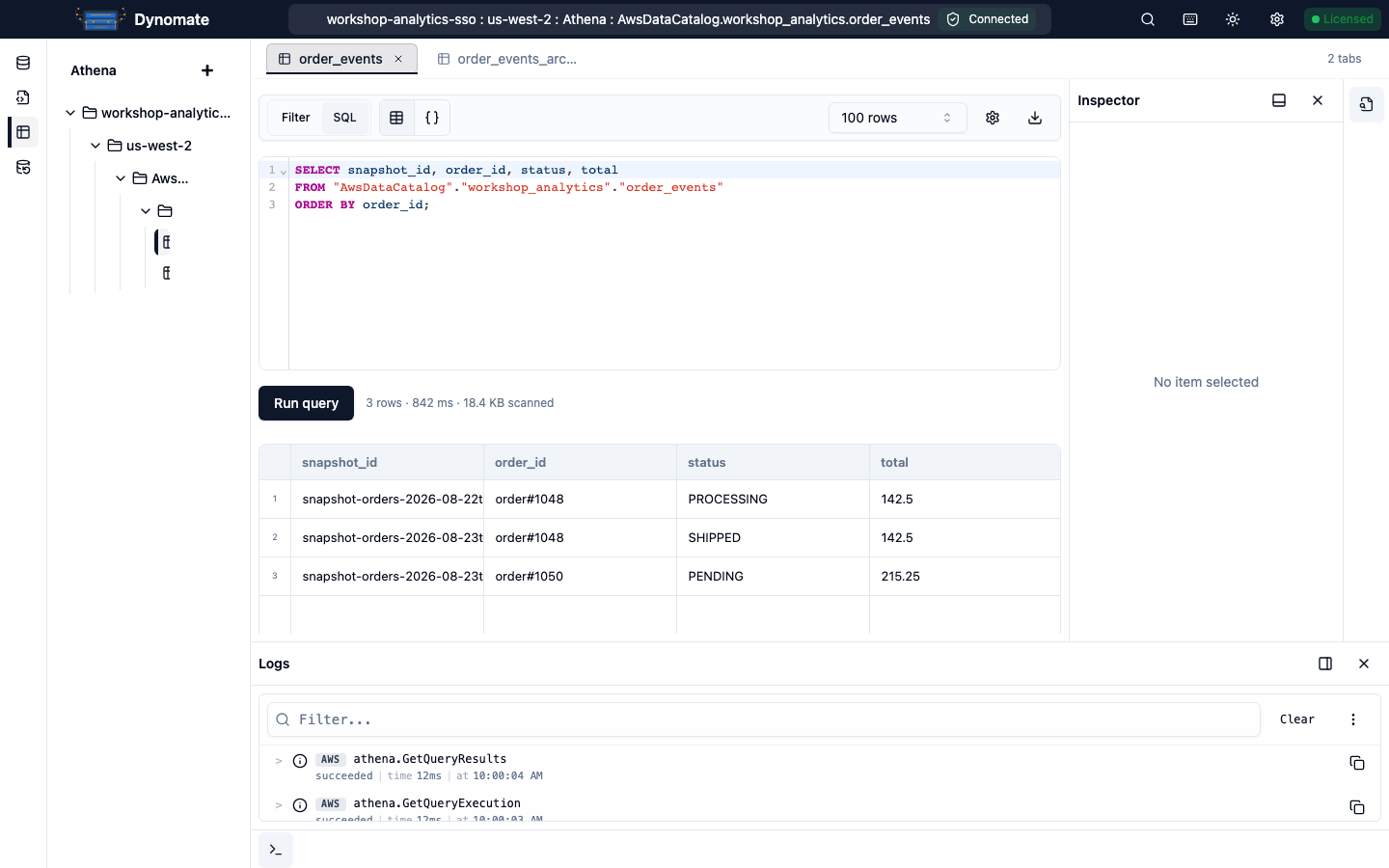Switch to Filter mode
This screenshot has height=868, width=1389.
point(295,118)
